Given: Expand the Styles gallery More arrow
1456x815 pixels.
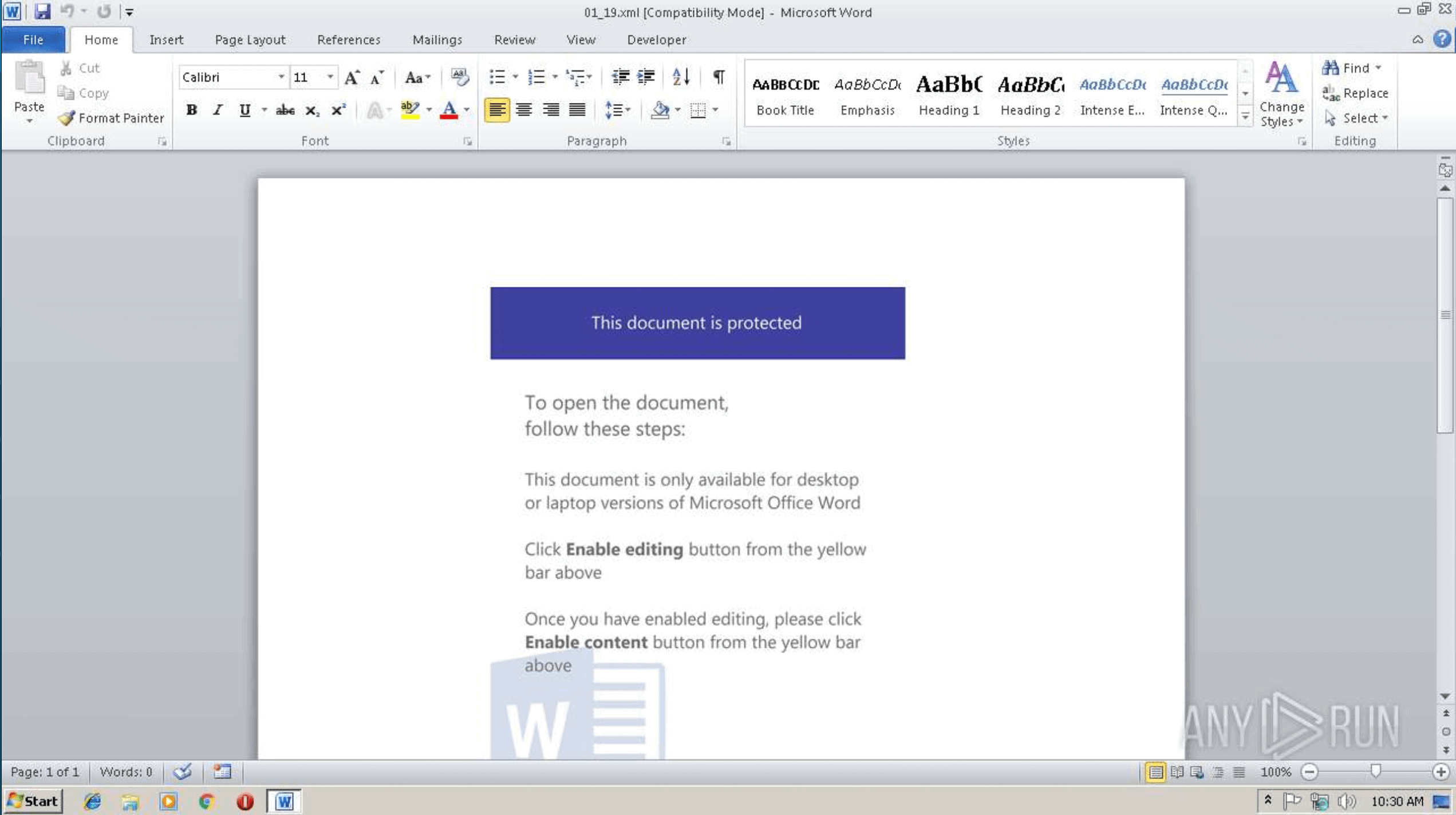Looking at the screenshot, I should point(1245,117).
